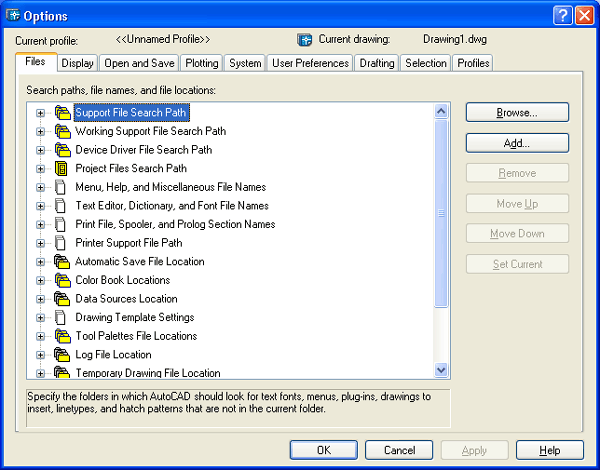Click the Tool Palettes File Locations folder icon
The image size is (600, 470).
[62, 336]
